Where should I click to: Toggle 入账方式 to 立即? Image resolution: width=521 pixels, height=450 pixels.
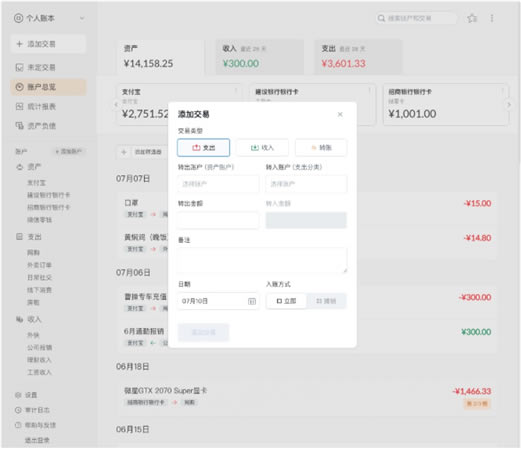[x=286, y=301]
